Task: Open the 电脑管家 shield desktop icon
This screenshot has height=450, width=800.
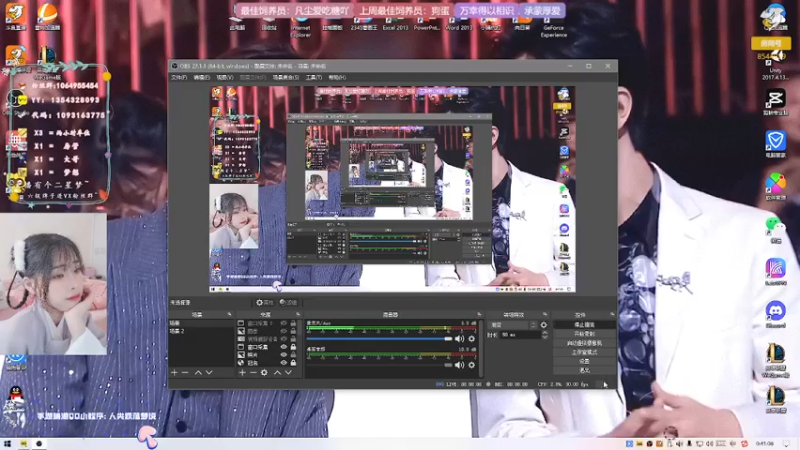Action: 775,144
